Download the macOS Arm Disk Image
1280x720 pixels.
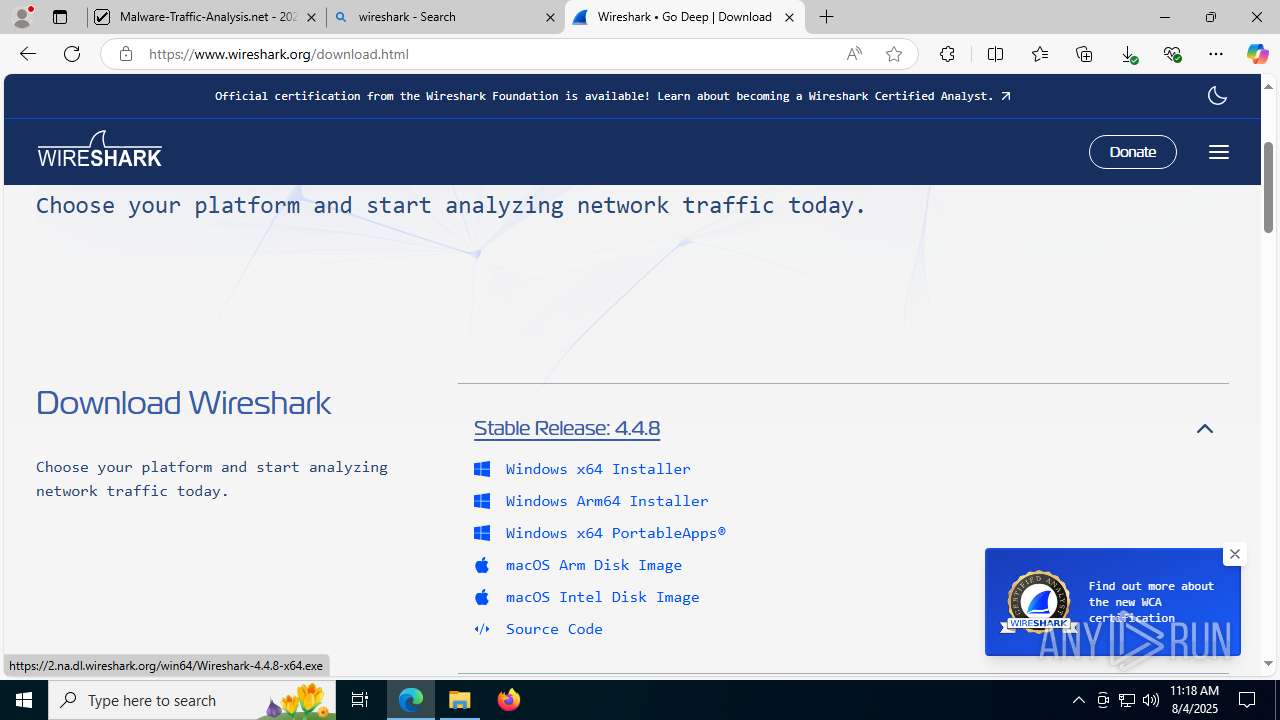coord(594,565)
